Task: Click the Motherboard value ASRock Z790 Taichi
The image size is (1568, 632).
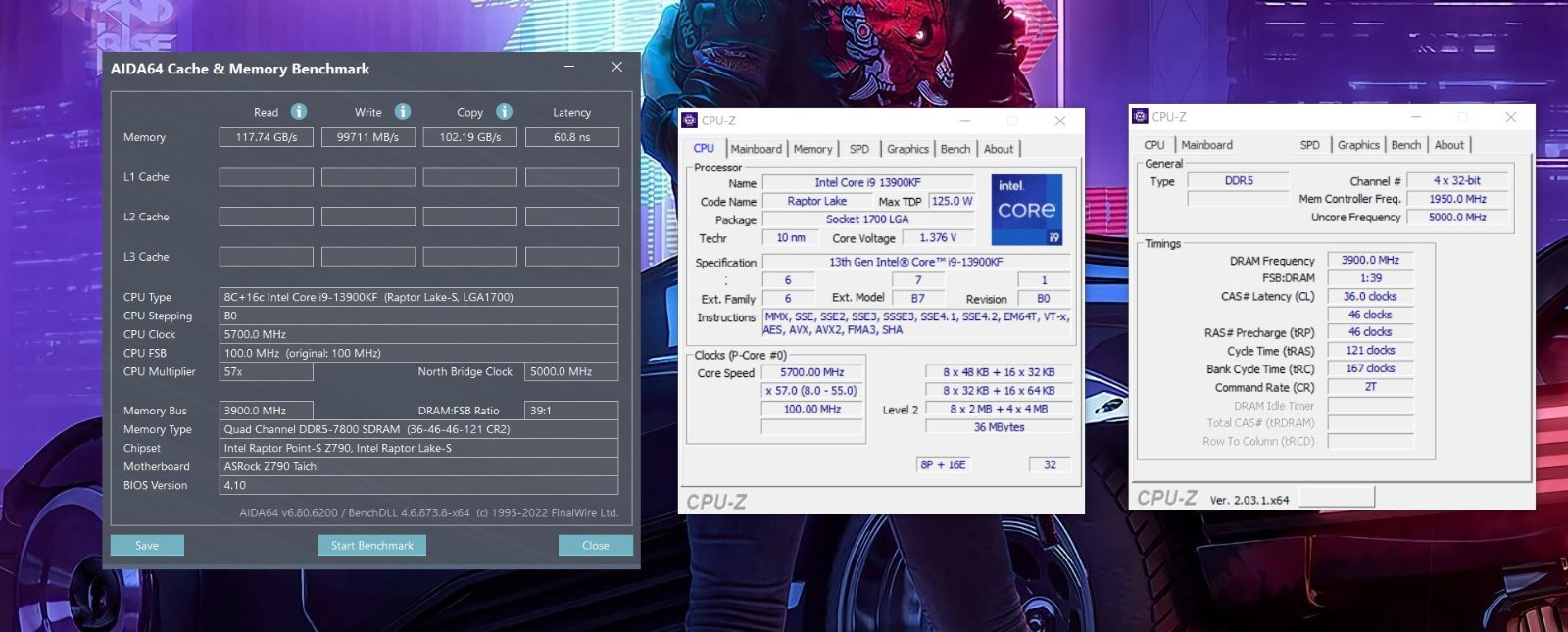Action: click(418, 466)
